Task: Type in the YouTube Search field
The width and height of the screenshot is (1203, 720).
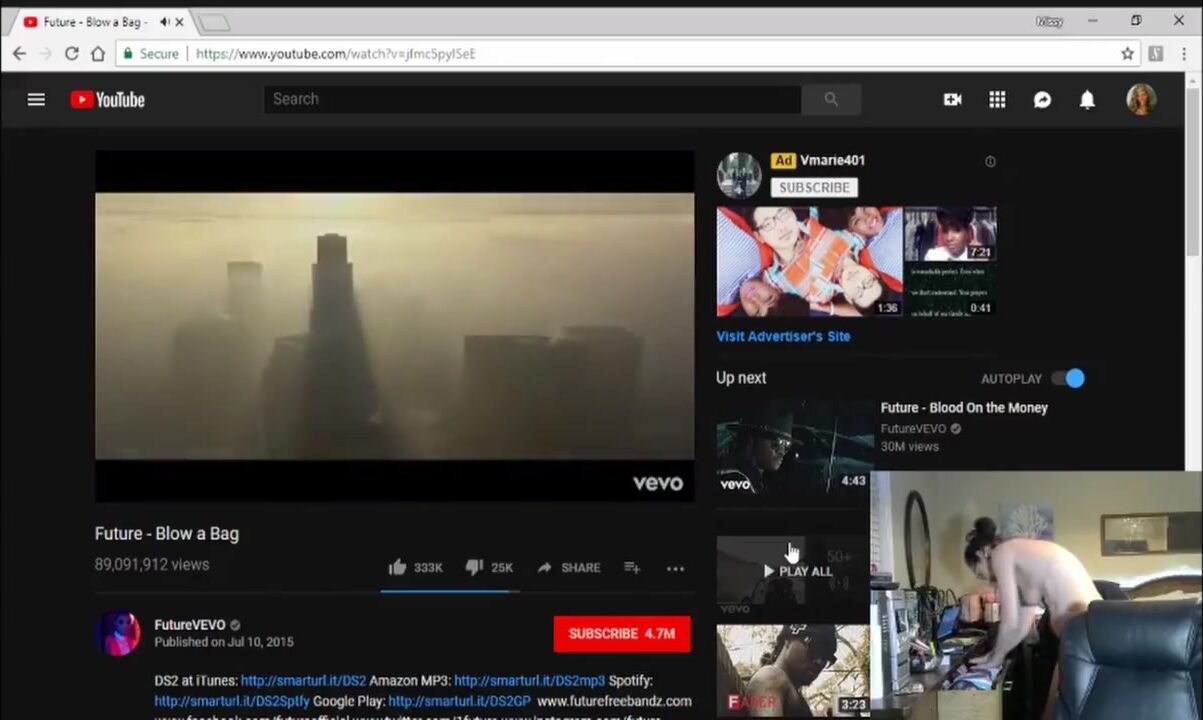Action: [x=532, y=99]
